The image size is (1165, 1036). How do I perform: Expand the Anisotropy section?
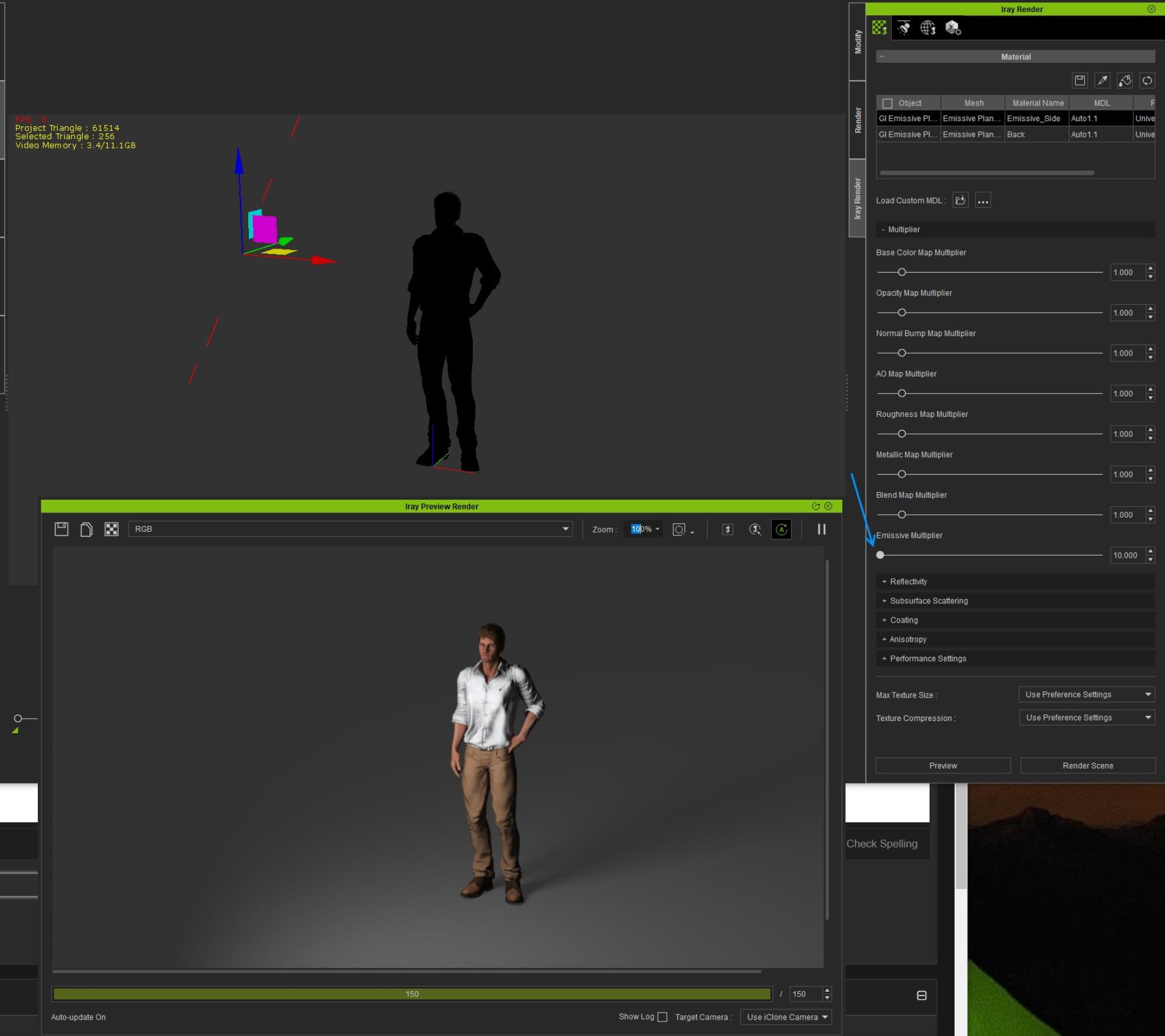1015,639
